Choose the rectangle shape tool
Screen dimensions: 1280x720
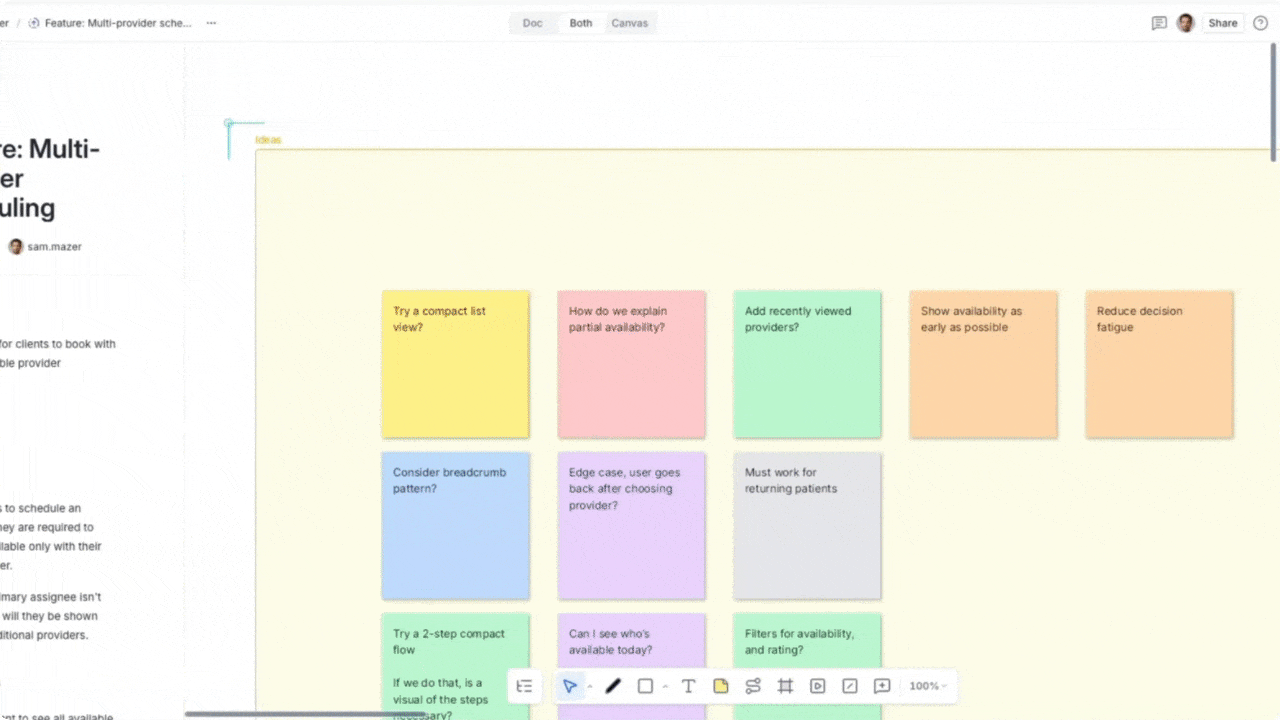645,686
